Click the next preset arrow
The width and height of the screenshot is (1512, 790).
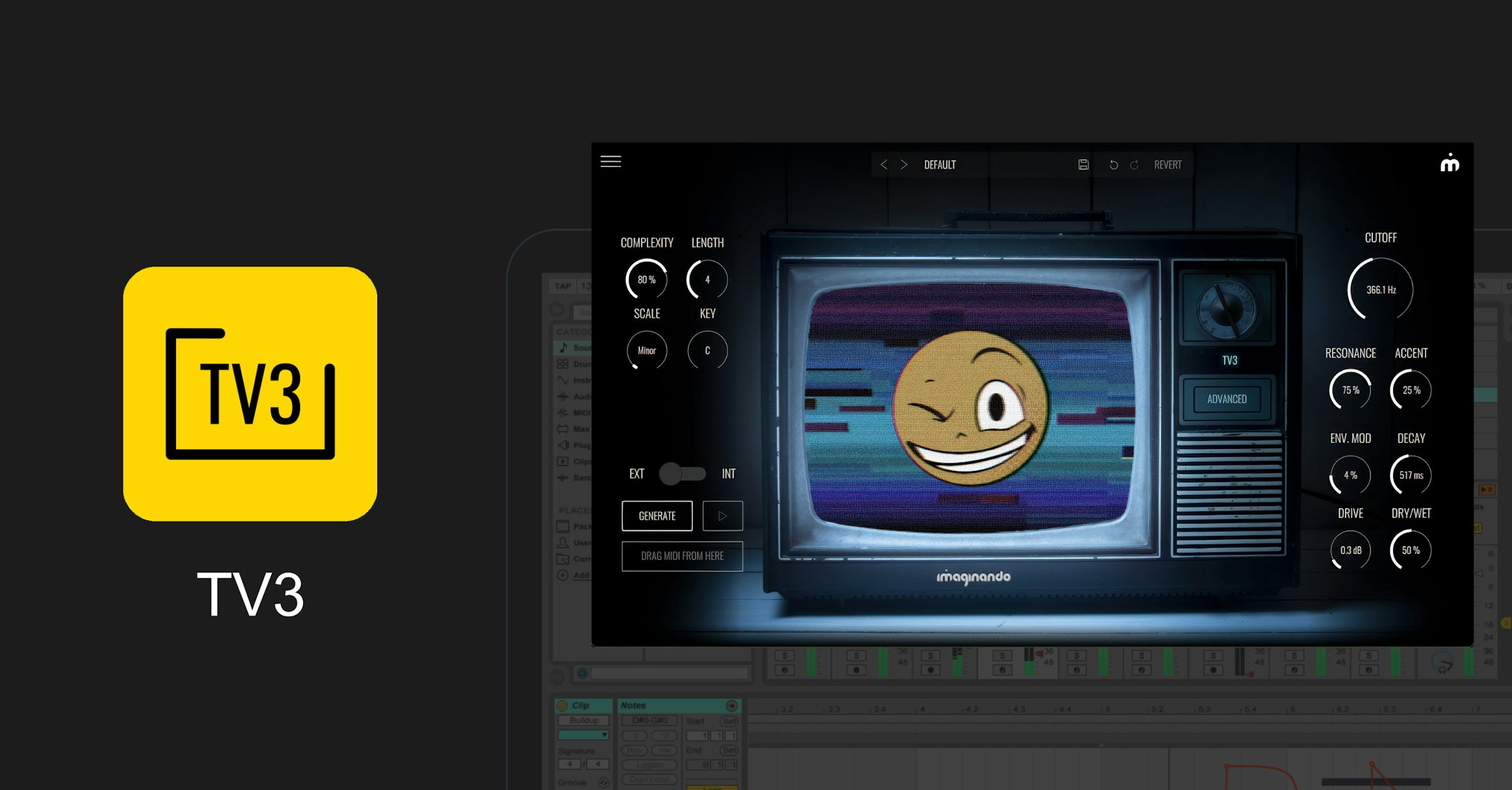point(903,165)
